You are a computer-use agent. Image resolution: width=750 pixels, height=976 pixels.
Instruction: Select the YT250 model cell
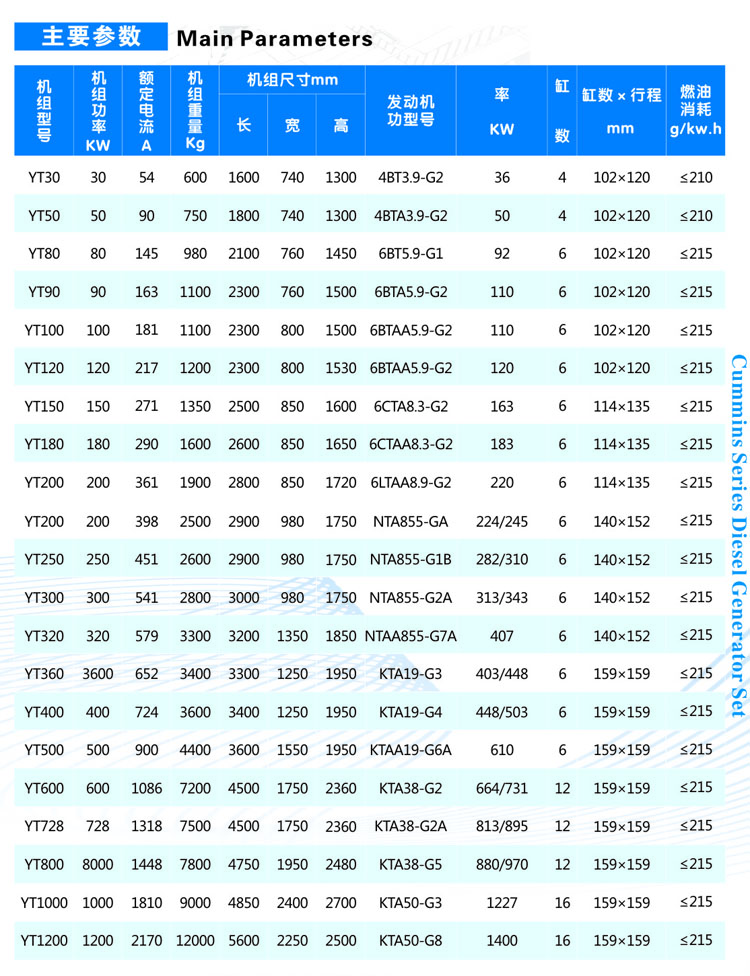44,560
